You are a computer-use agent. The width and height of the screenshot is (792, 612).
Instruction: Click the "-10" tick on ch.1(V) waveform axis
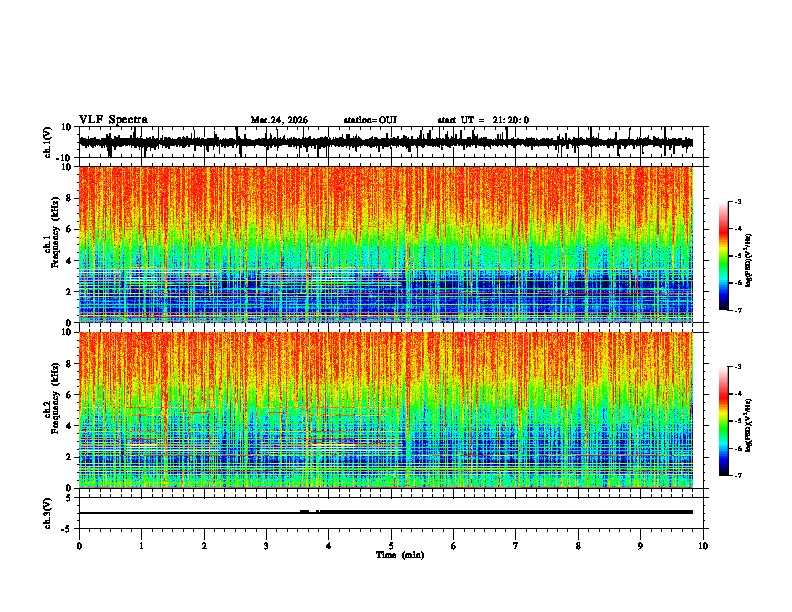[x=65, y=158]
